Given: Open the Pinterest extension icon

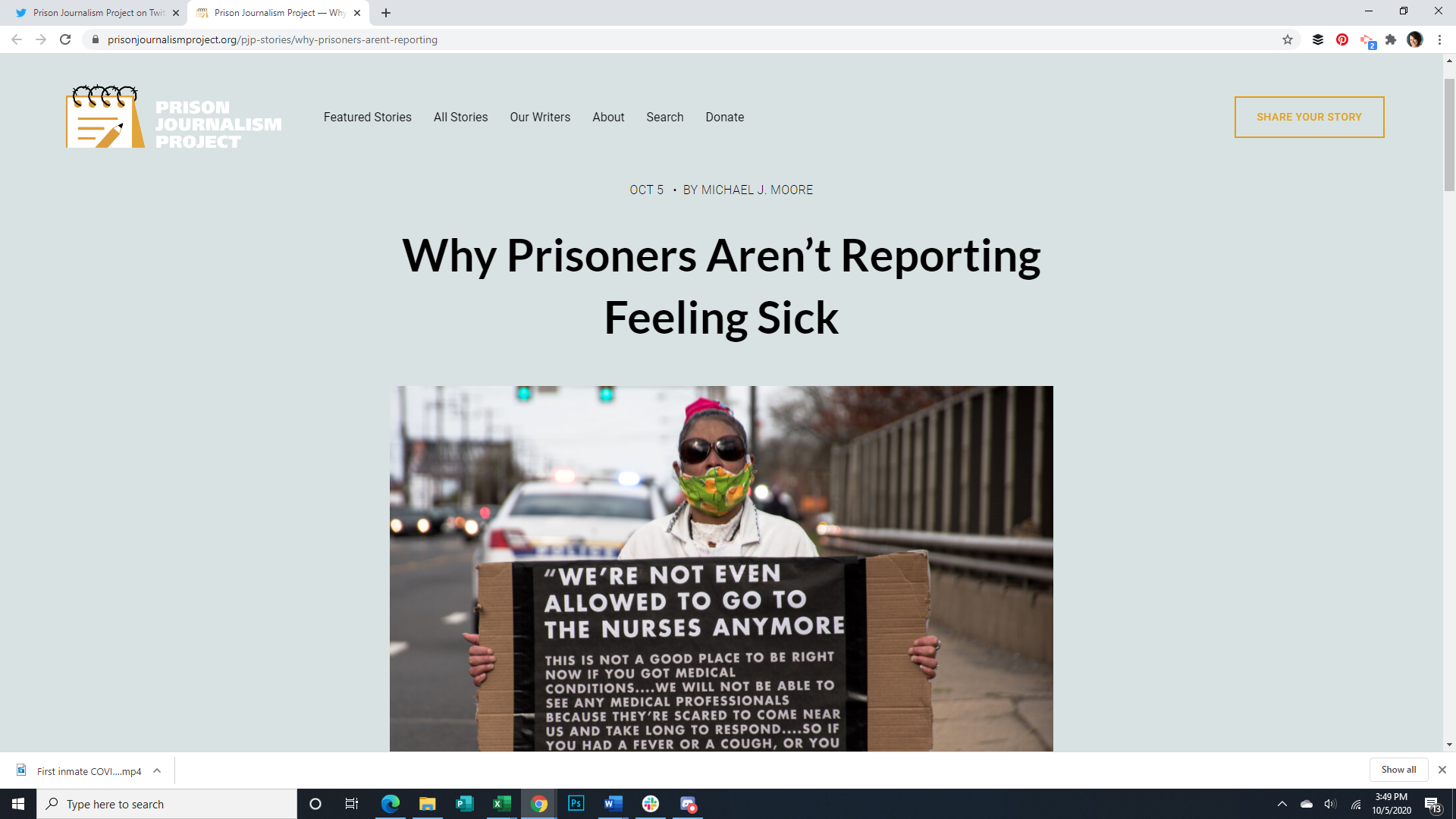Looking at the screenshot, I should [x=1342, y=39].
